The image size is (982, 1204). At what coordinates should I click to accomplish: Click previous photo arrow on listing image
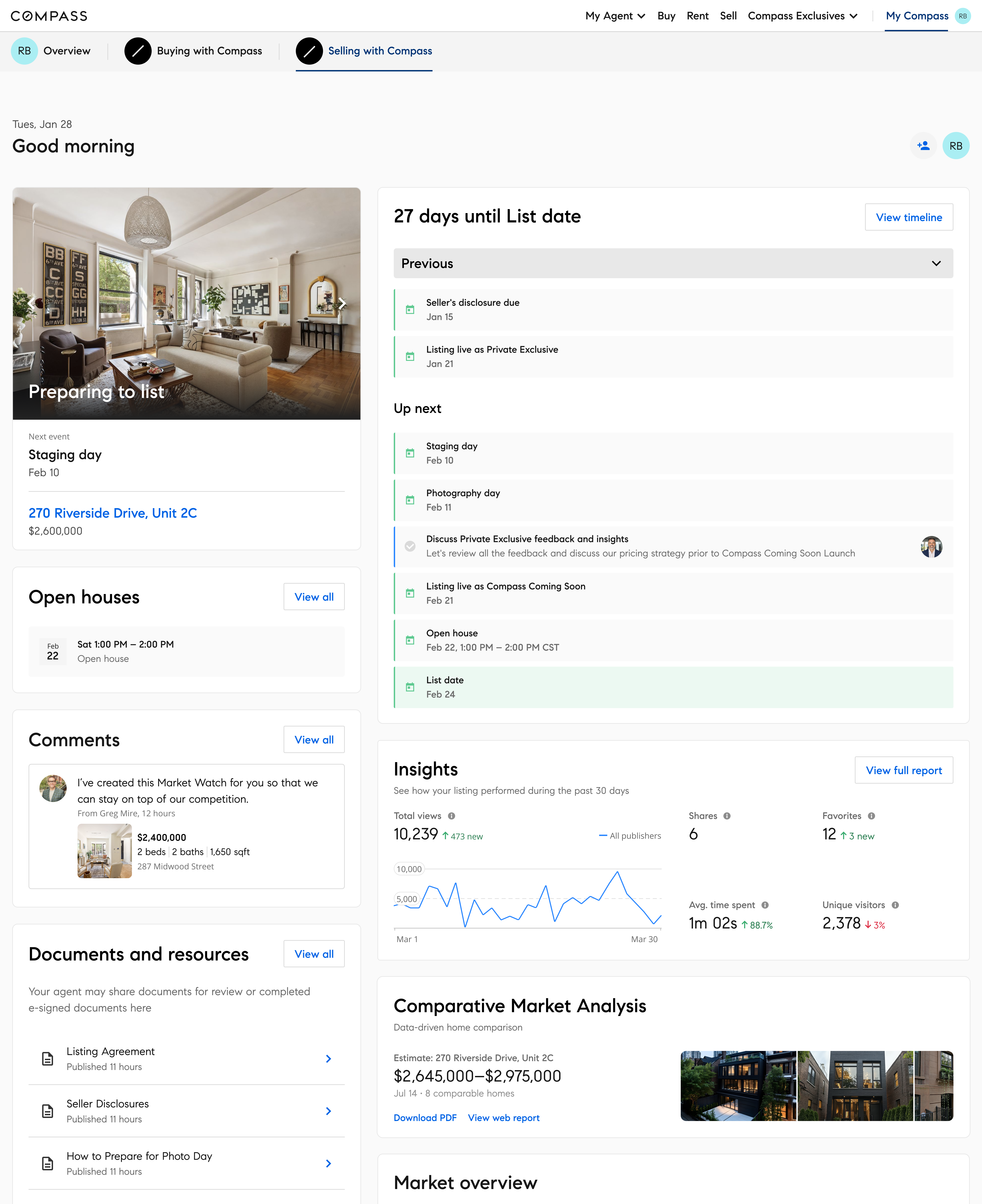click(31, 303)
